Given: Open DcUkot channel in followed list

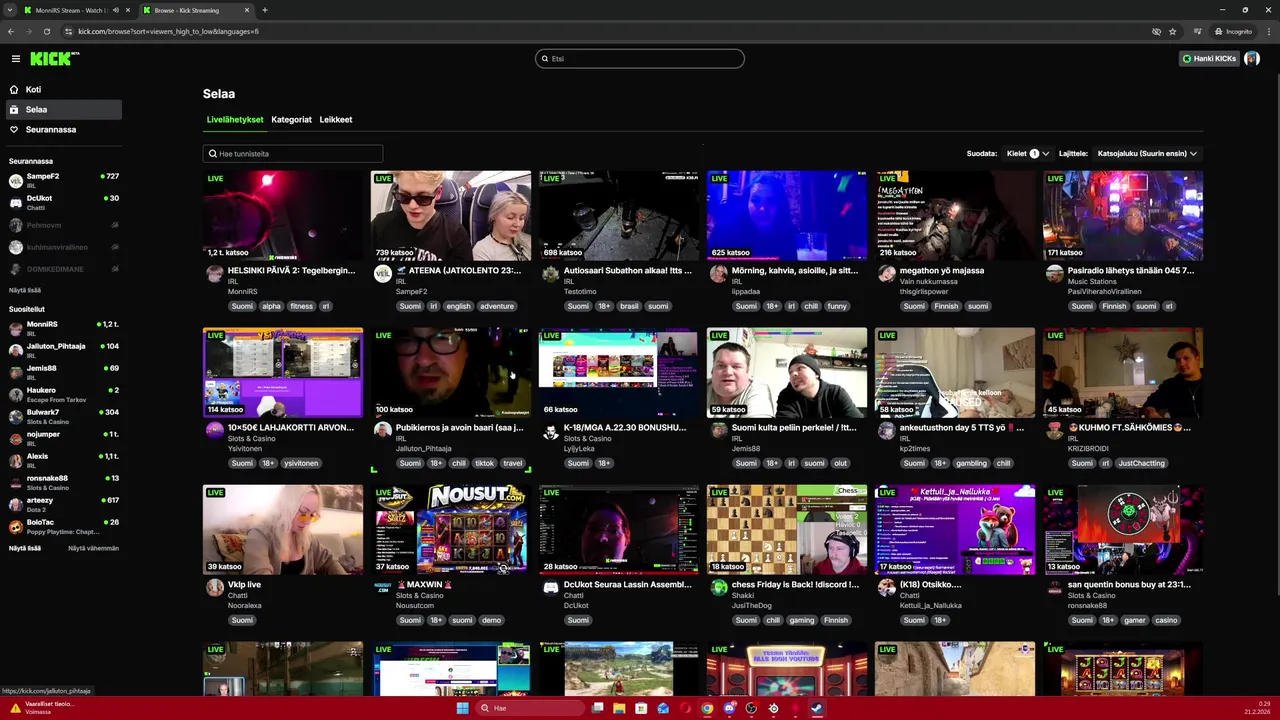Looking at the screenshot, I should [64, 202].
